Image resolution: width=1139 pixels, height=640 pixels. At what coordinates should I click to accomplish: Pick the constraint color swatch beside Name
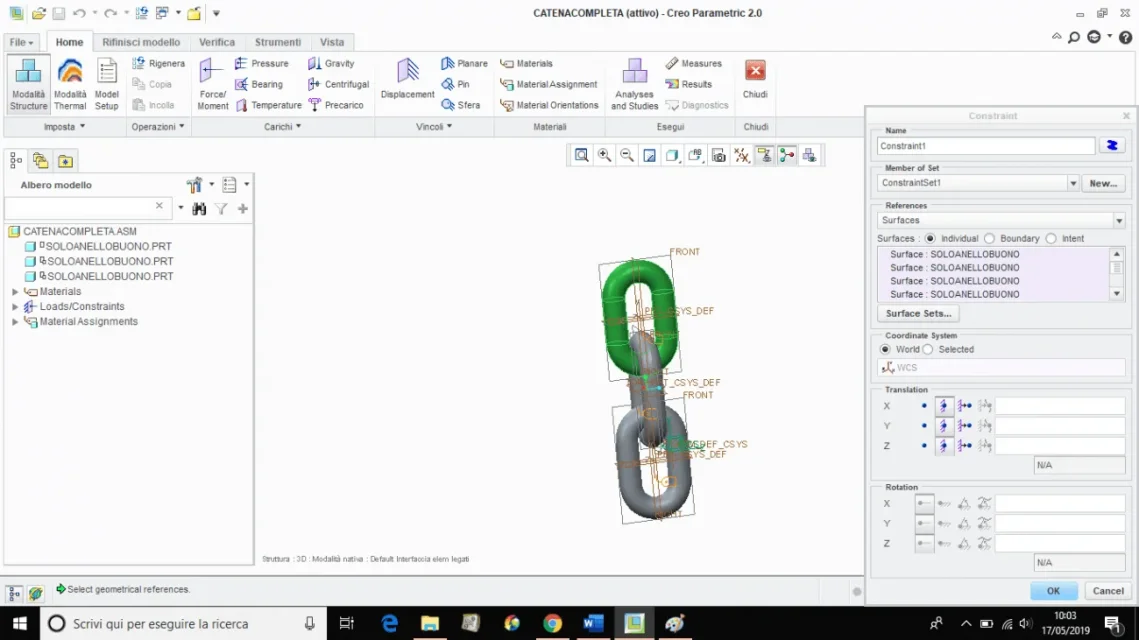(1111, 146)
